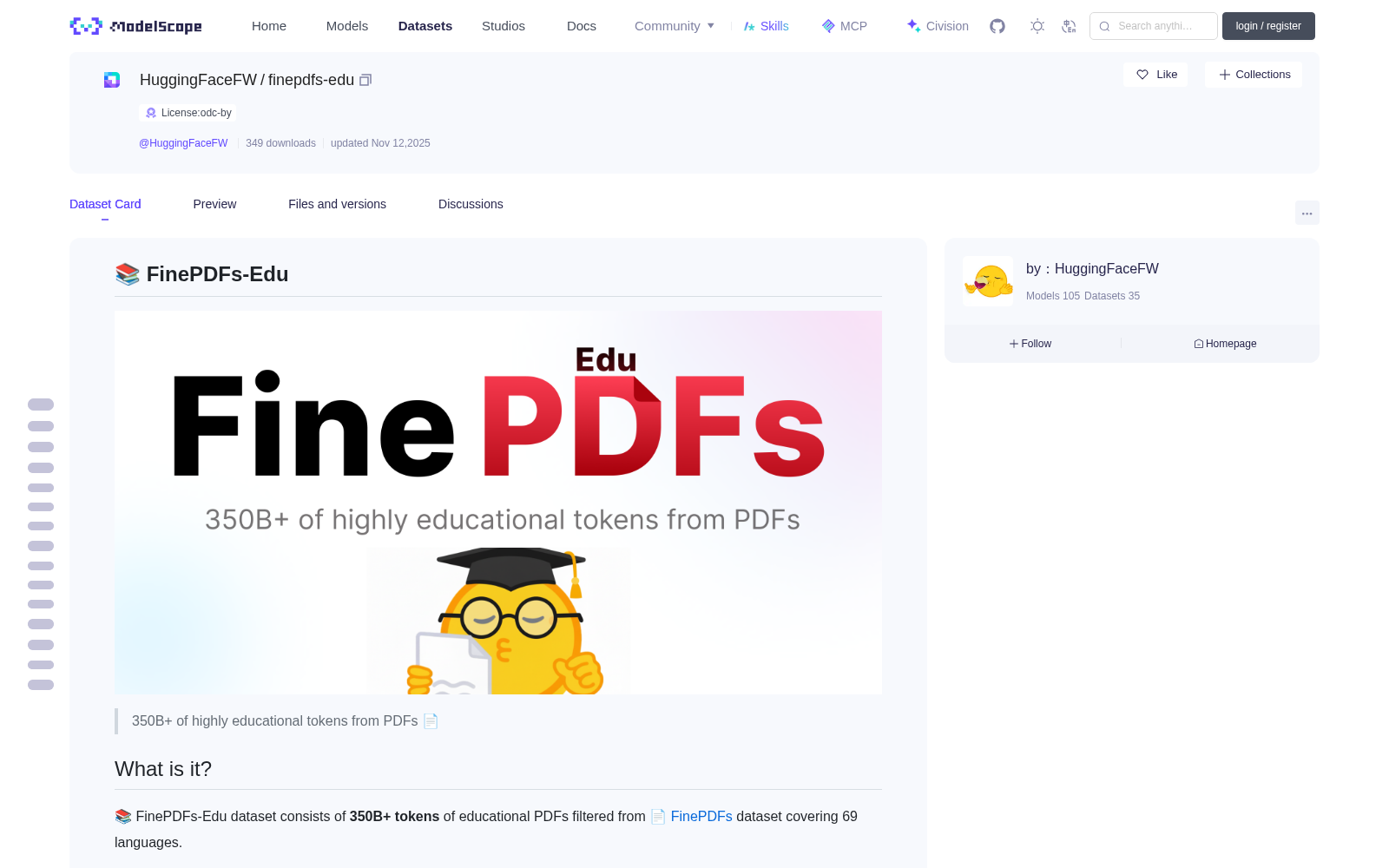Click the FinePDFs-Edu title heading
1389x868 pixels.
click(201, 274)
